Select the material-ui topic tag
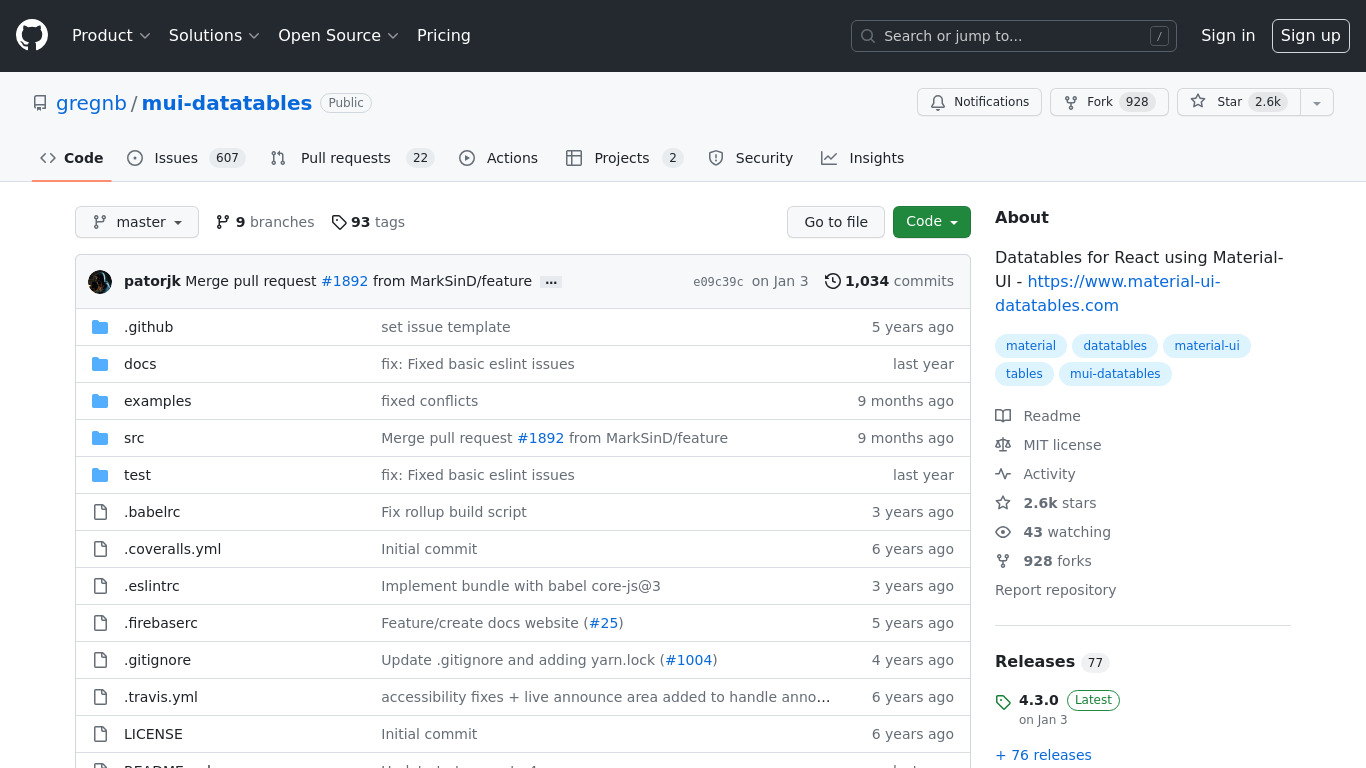The height and width of the screenshot is (768, 1366). tap(1207, 346)
